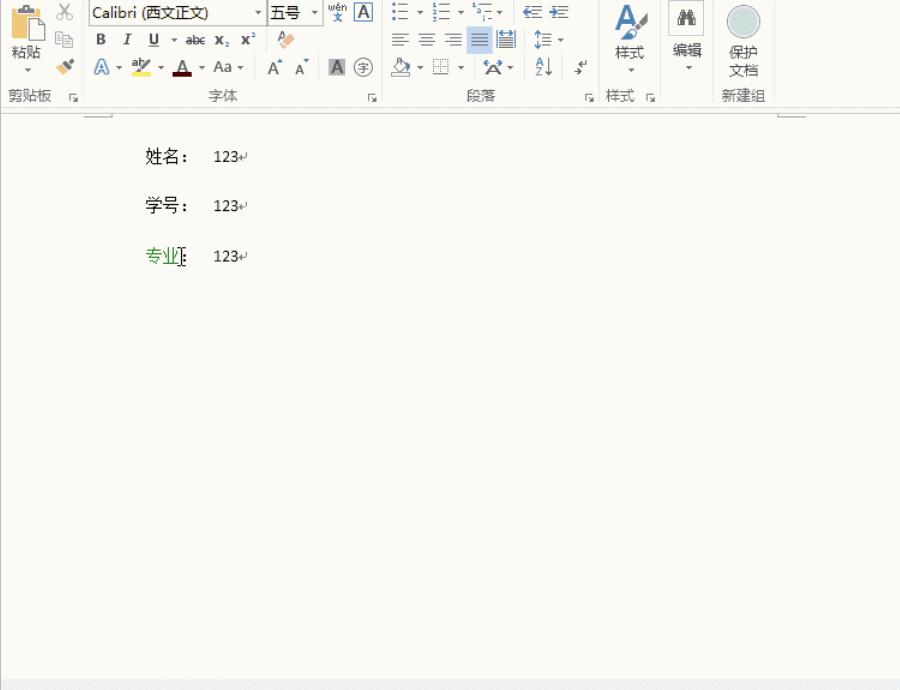Viewport: 900px width, 690px height.
Task: Toggle bold formatting
Action: coord(100,40)
